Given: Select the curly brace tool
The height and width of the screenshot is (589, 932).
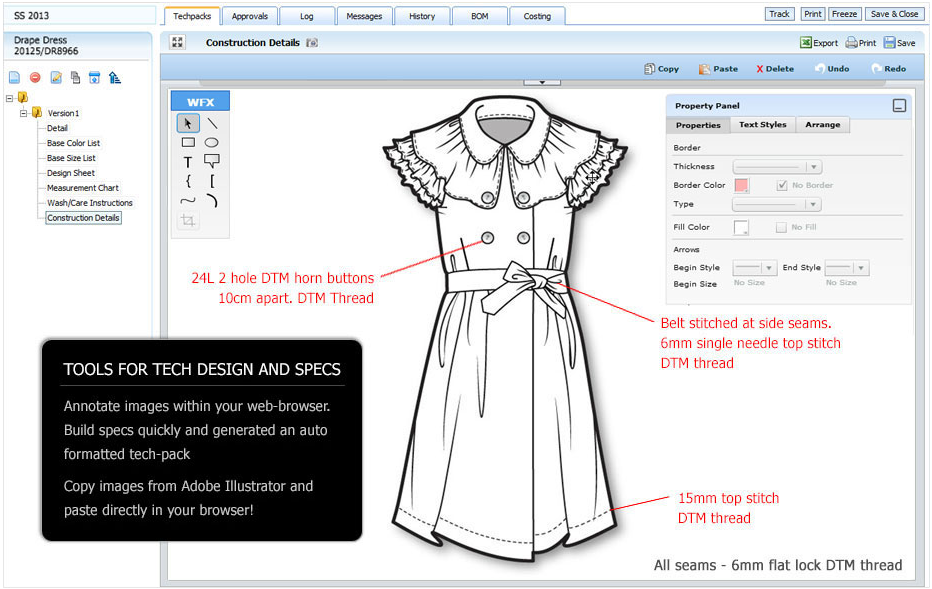Looking at the screenshot, I should click(x=188, y=181).
